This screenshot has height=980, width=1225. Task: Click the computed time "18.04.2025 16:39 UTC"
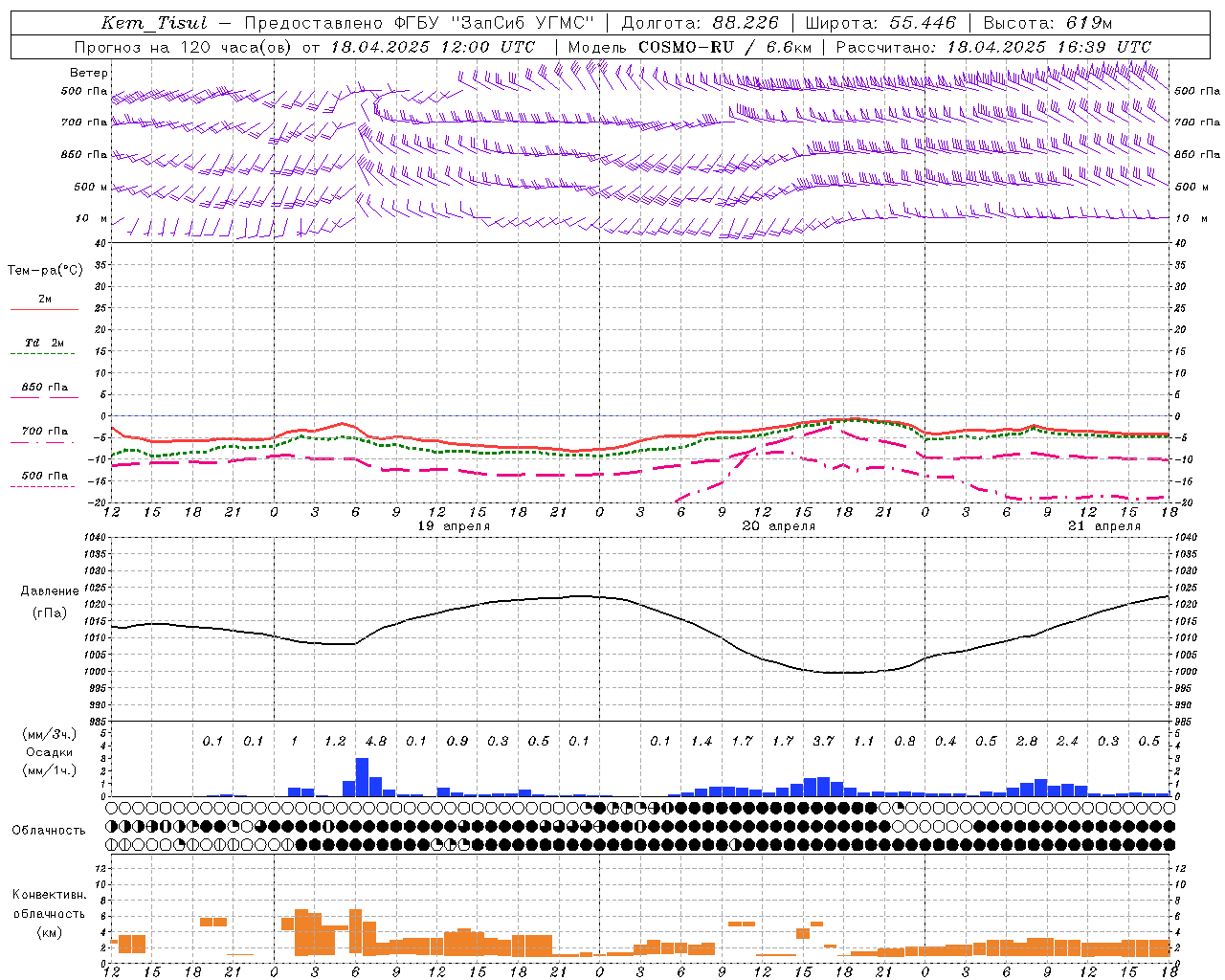point(1049,47)
